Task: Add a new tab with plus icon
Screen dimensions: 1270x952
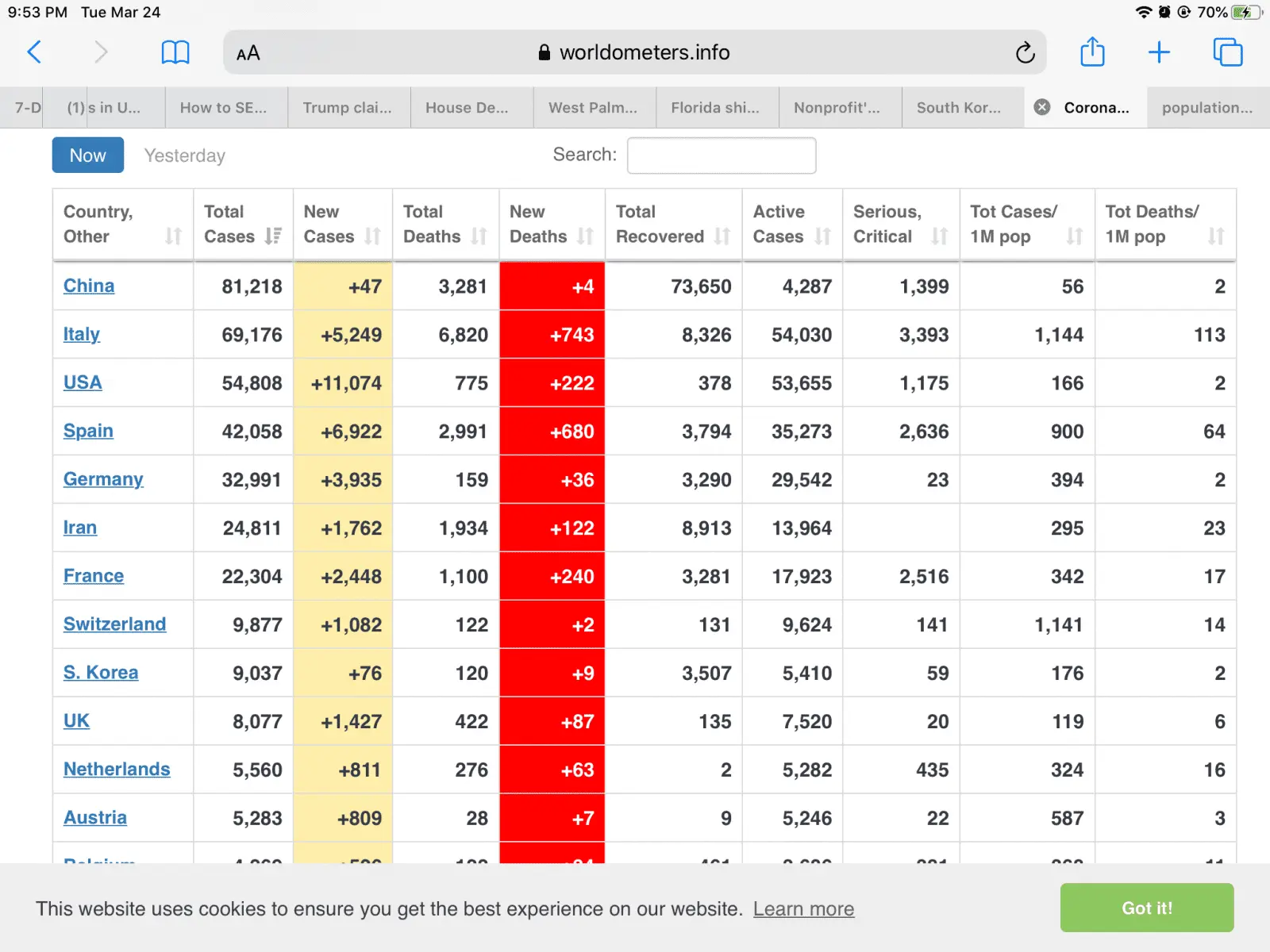Action: pos(1159,52)
